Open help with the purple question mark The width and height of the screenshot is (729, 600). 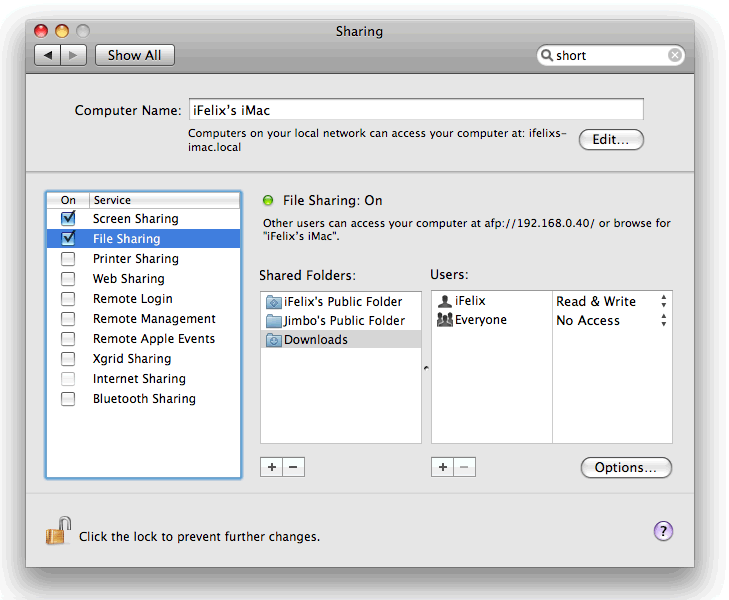point(663,531)
